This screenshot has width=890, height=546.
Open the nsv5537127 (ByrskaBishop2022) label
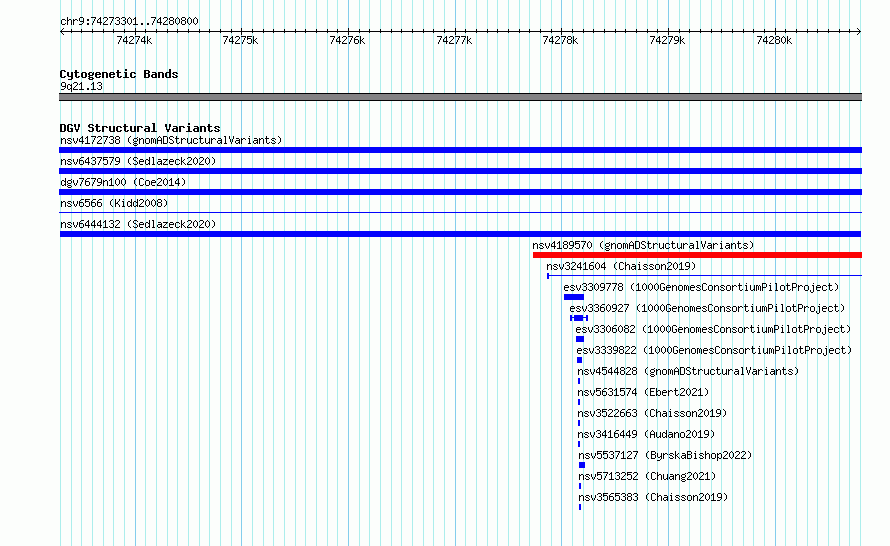pyautogui.click(x=665, y=455)
